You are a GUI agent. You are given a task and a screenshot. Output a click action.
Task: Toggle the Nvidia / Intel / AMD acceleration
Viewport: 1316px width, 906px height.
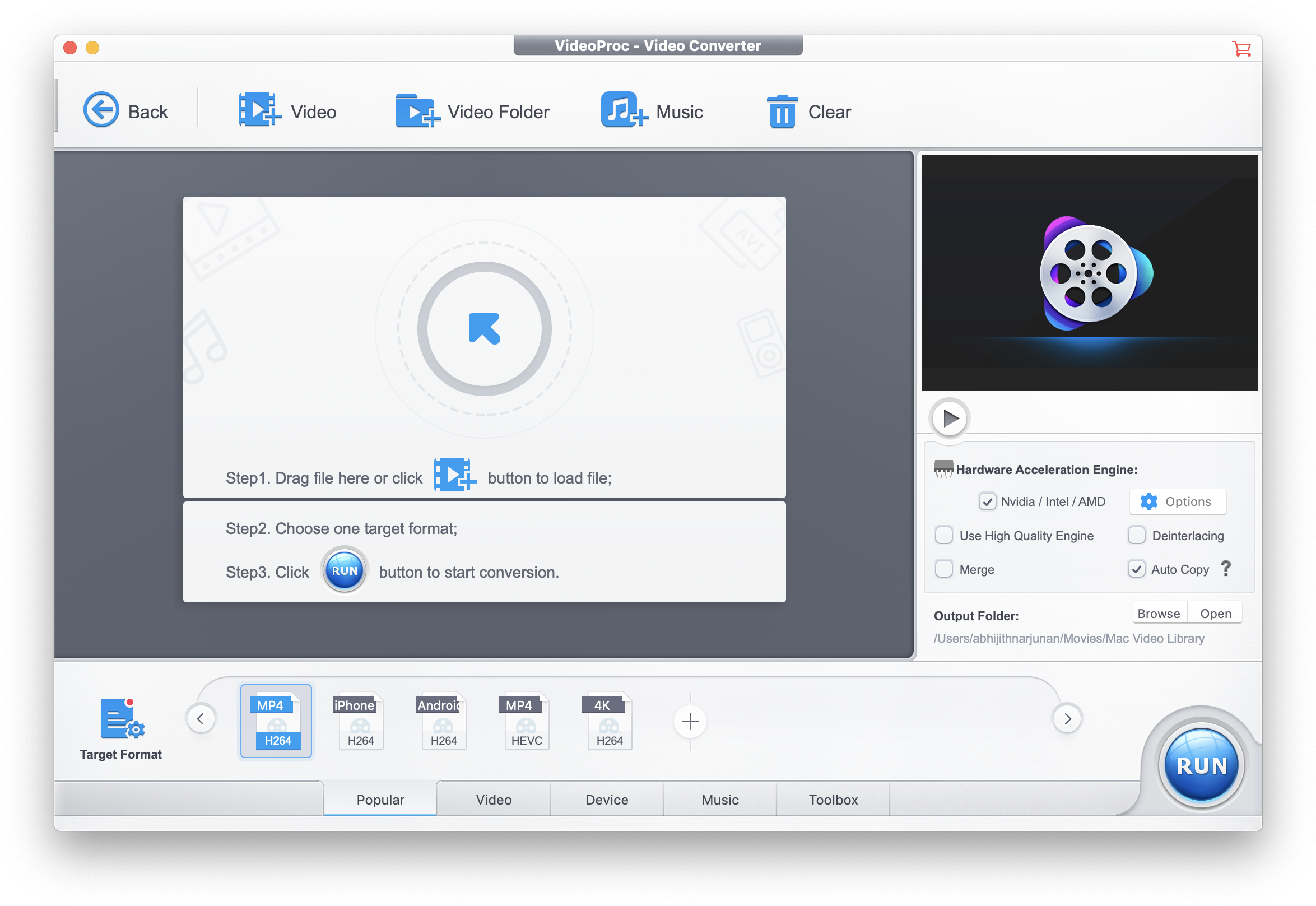pyautogui.click(x=986, y=500)
